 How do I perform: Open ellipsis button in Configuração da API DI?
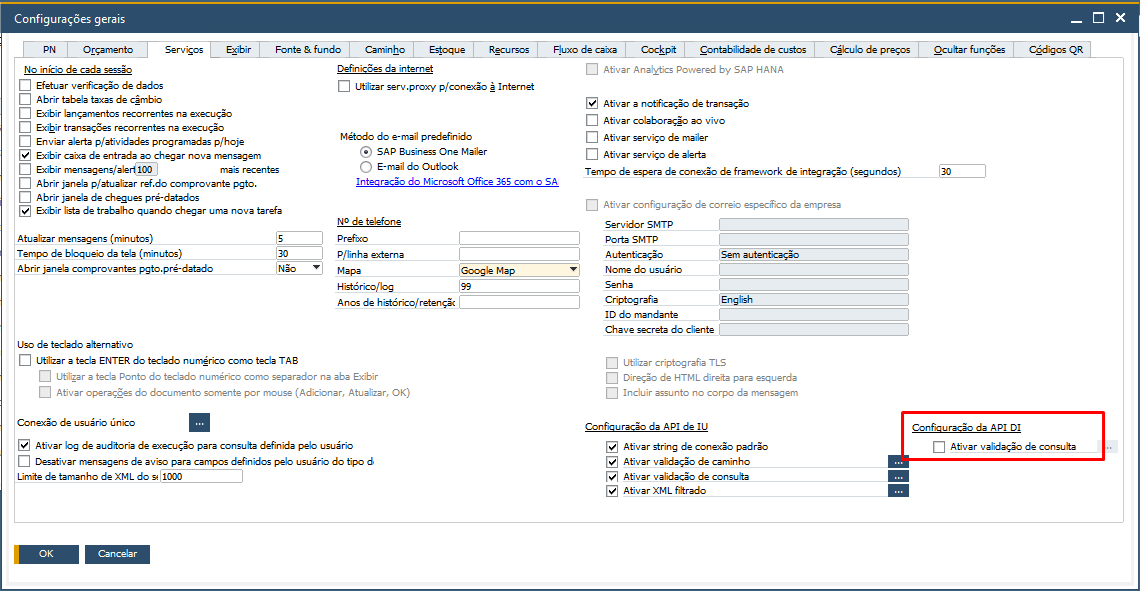click(x=1109, y=447)
